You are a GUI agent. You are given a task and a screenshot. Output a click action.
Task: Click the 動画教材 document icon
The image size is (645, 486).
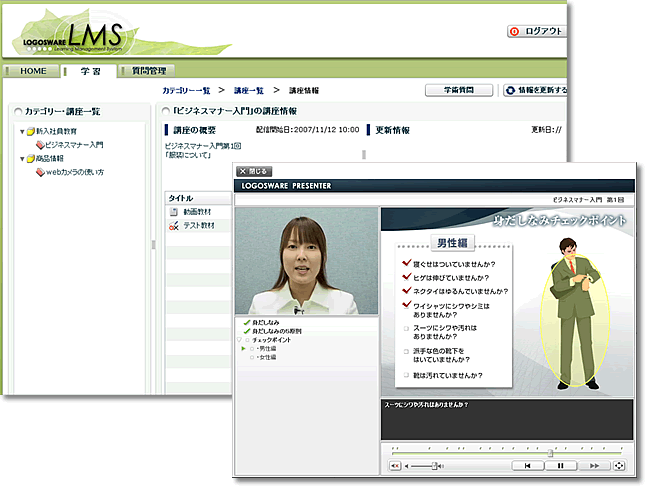pos(174,212)
